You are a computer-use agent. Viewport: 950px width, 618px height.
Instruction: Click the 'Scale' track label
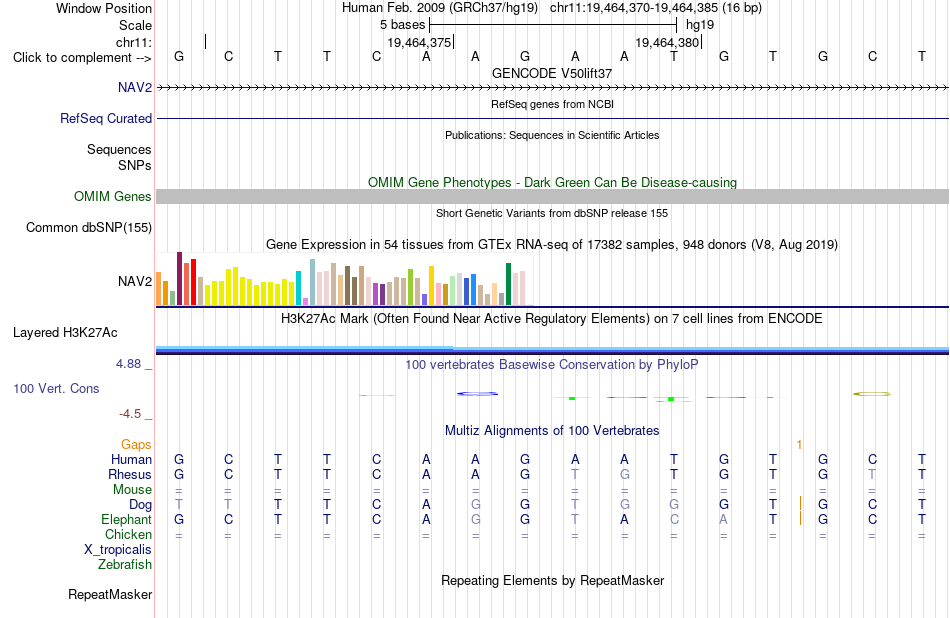[x=135, y=25]
